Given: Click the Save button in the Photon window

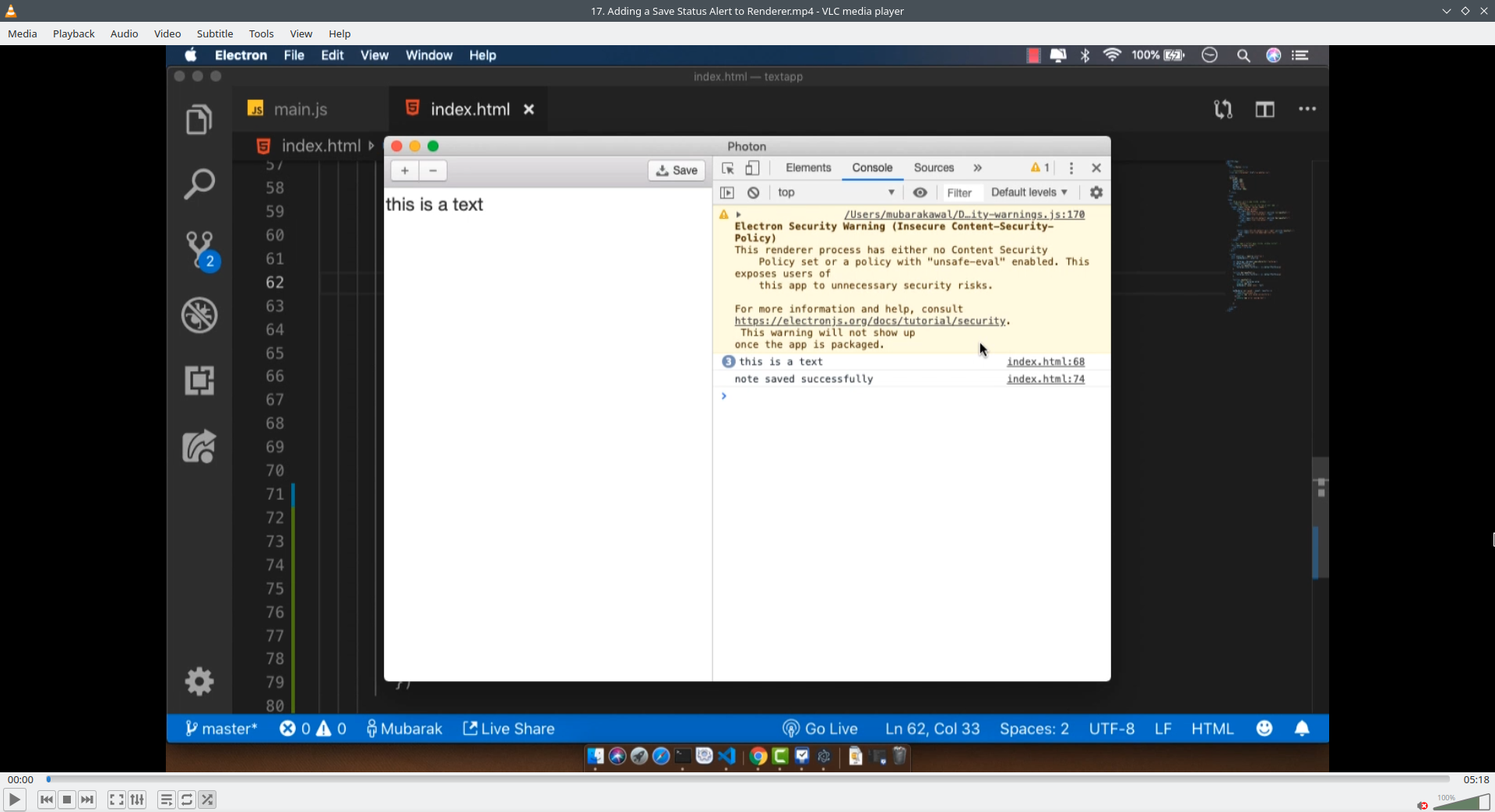Looking at the screenshot, I should (677, 170).
